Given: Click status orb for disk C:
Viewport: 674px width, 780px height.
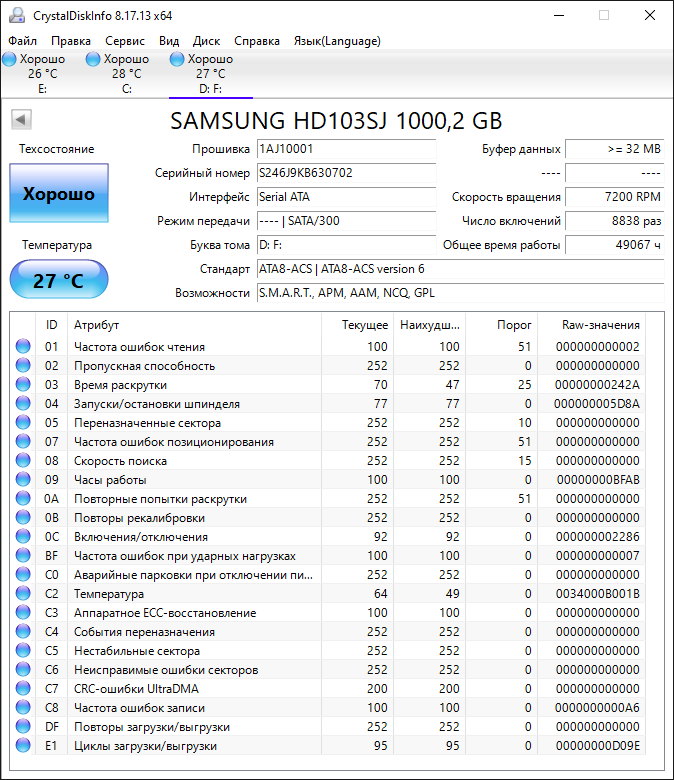Looking at the screenshot, I should tap(93, 59).
